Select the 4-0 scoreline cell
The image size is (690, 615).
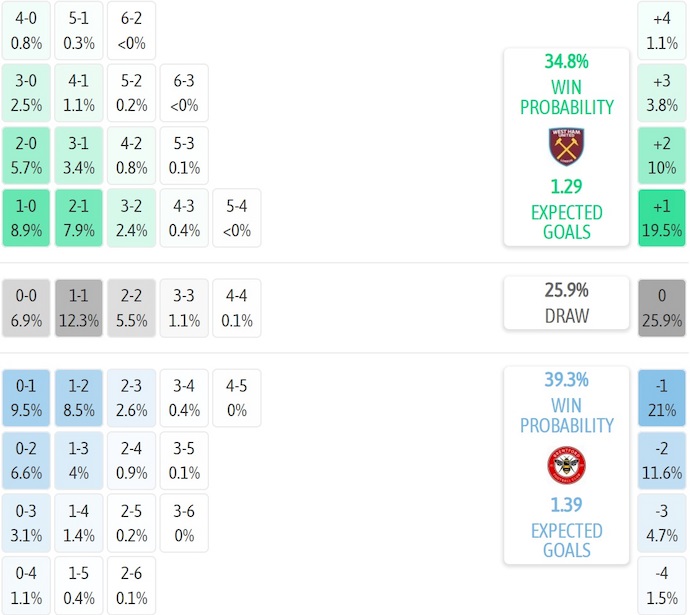point(27,31)
